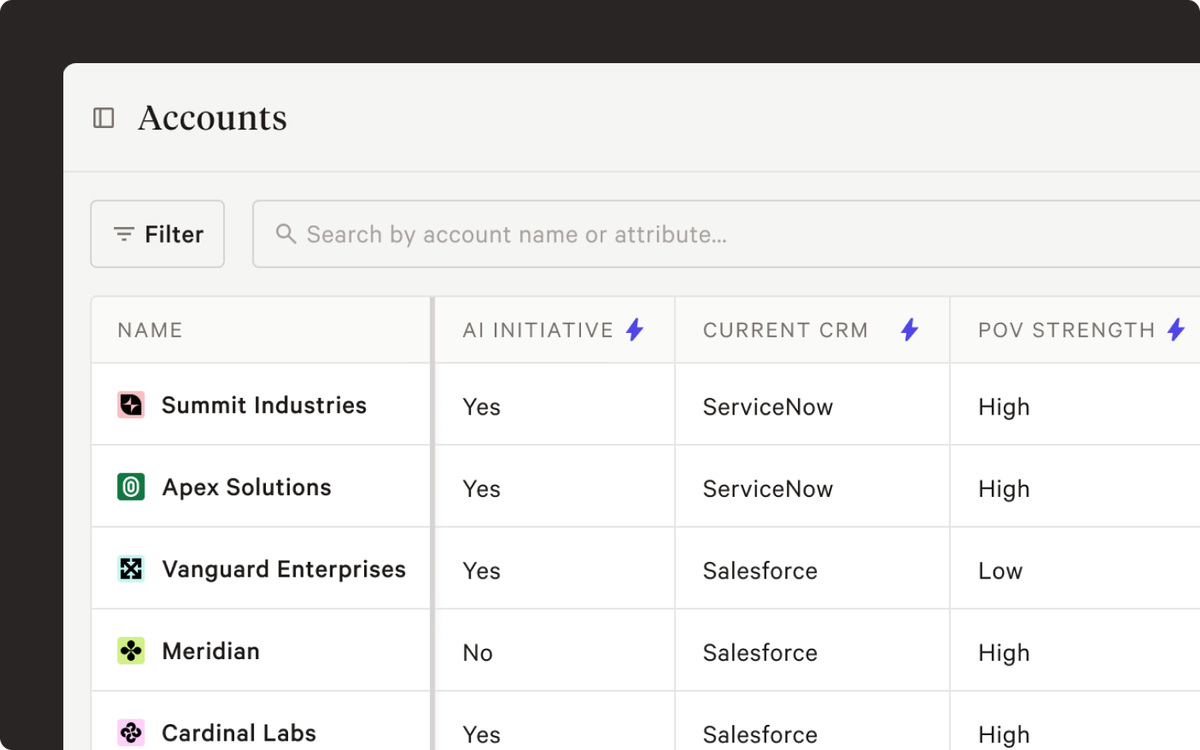Click the Current CRM column header
Image resolution: width=1200 pixels, height=750 pixels.
pyautogui.click(x=785, y=330)
